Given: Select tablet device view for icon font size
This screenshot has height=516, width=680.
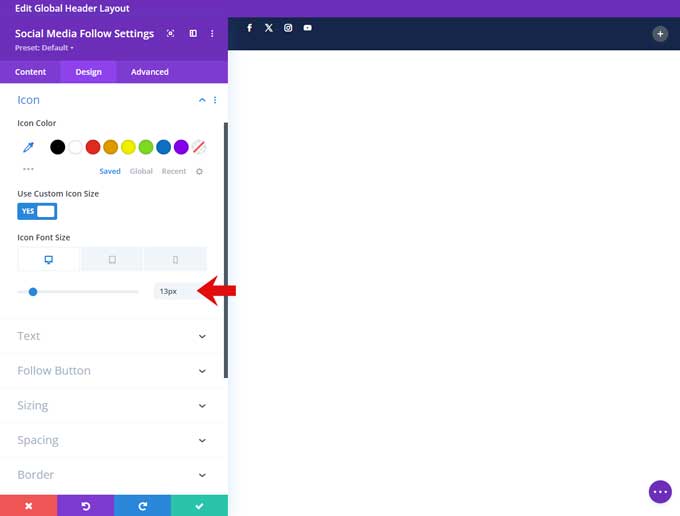Looking at the screenshot, I should coord(112,260).
